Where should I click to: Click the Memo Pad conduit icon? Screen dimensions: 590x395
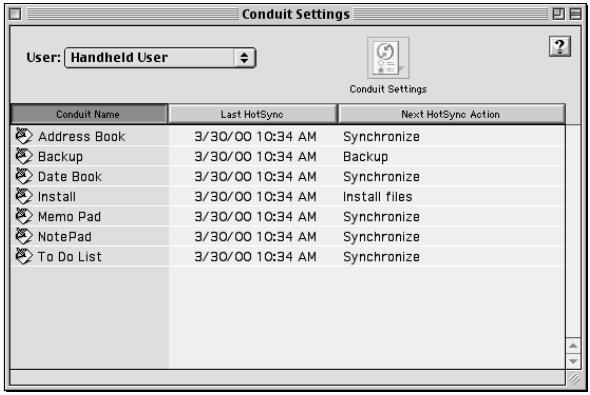24,216
